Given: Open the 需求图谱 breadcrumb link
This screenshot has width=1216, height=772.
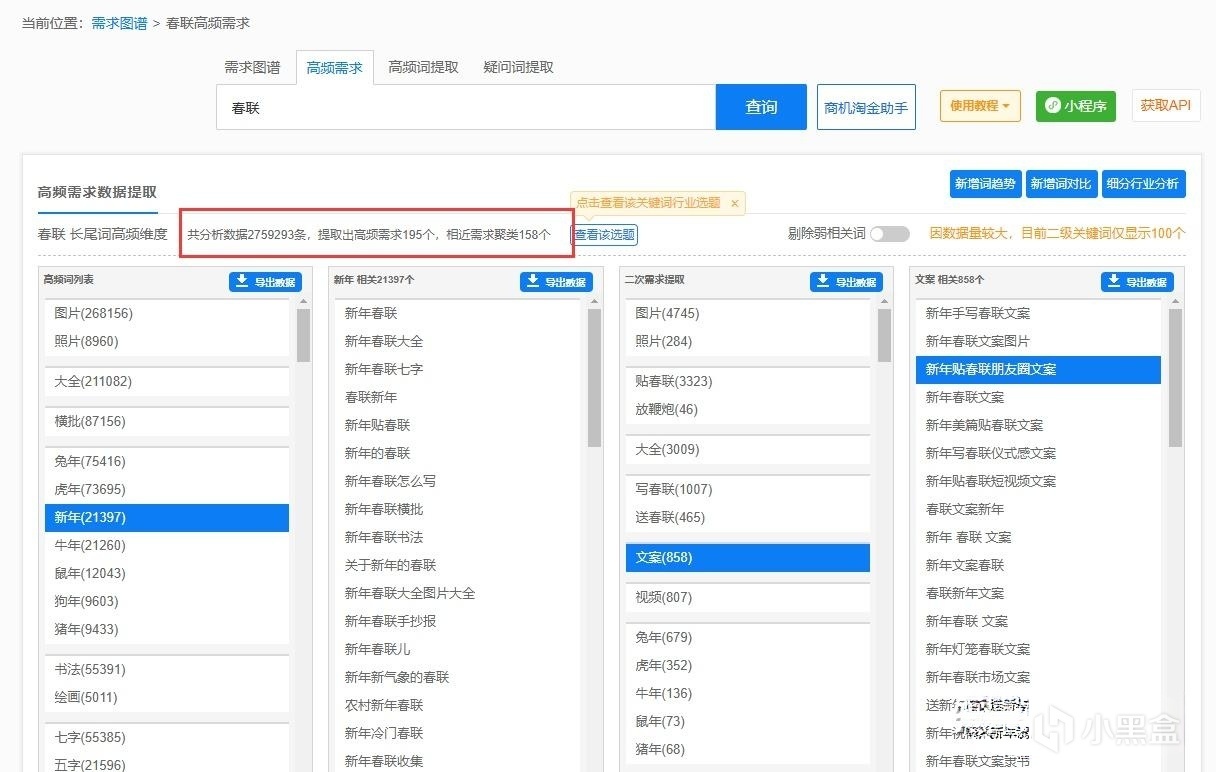Looking at the screenshot, I should tap(119, 23).
